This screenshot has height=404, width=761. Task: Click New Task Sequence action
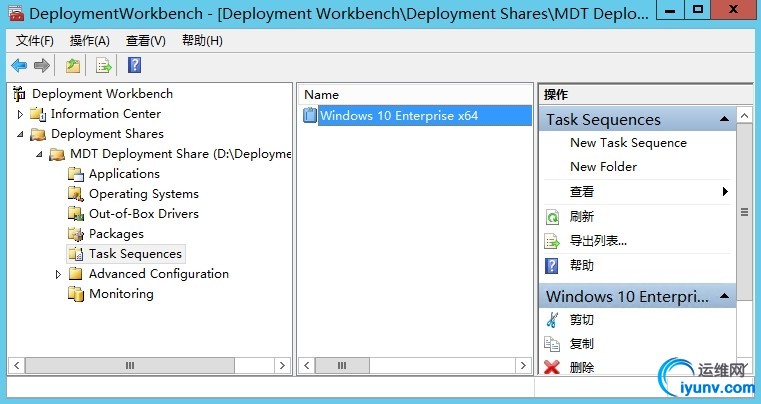(x=628, y=143)
